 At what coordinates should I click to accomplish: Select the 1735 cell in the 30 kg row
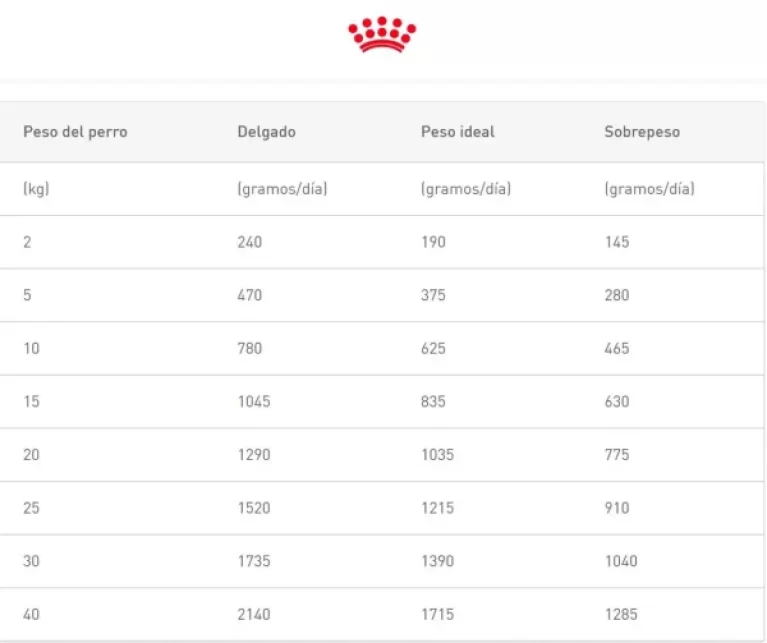254,562
